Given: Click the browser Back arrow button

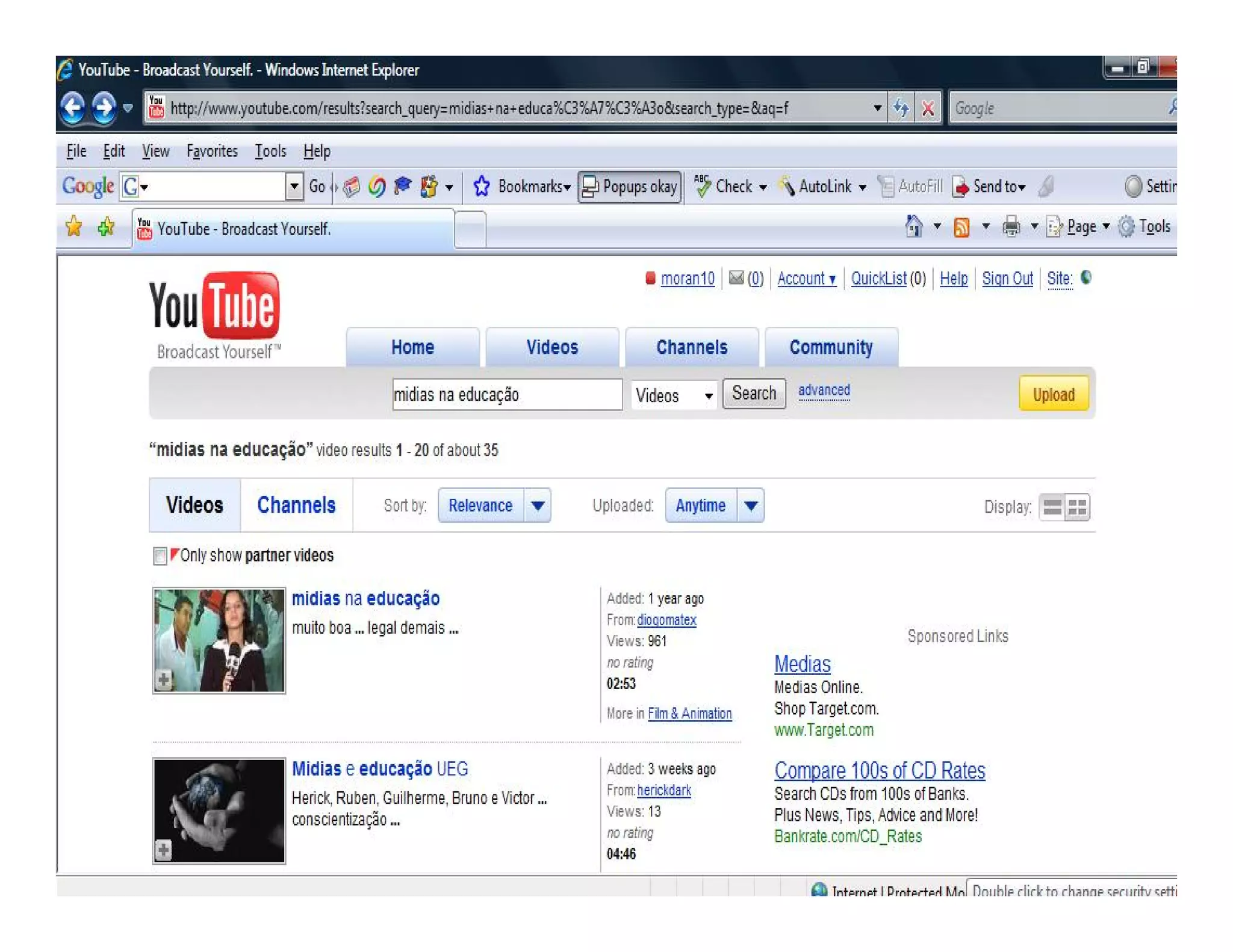Looking at the screenshot, I should [73, 108].
